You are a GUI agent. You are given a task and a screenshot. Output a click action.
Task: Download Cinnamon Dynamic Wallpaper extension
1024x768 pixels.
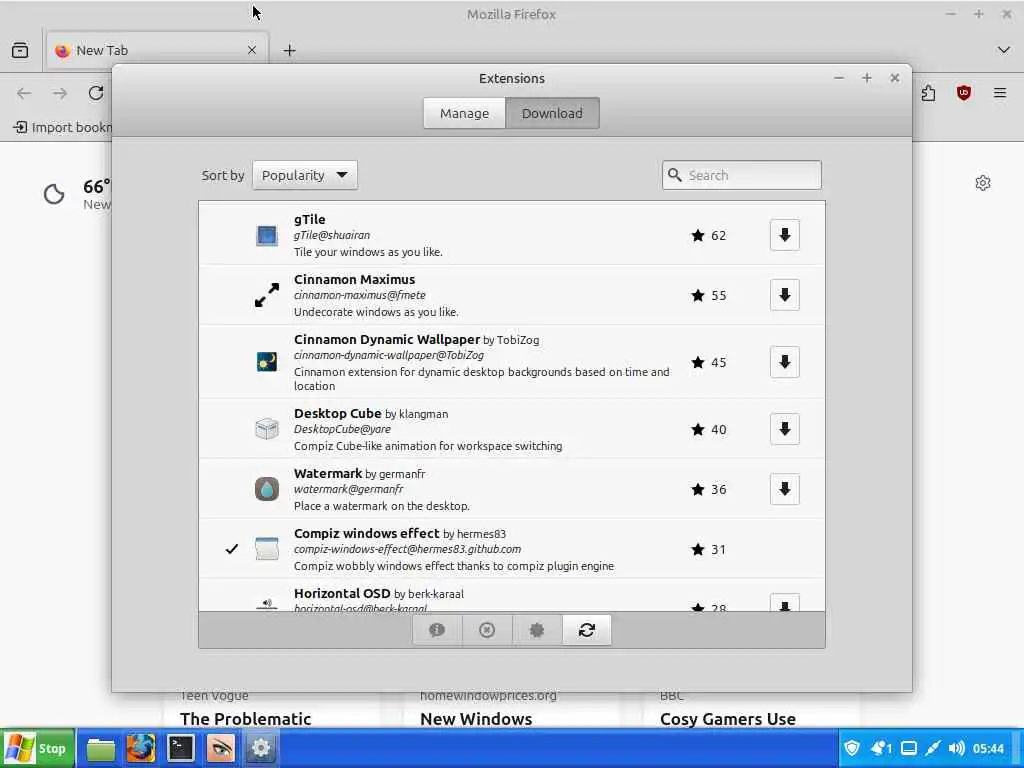[x=784, y=362]
